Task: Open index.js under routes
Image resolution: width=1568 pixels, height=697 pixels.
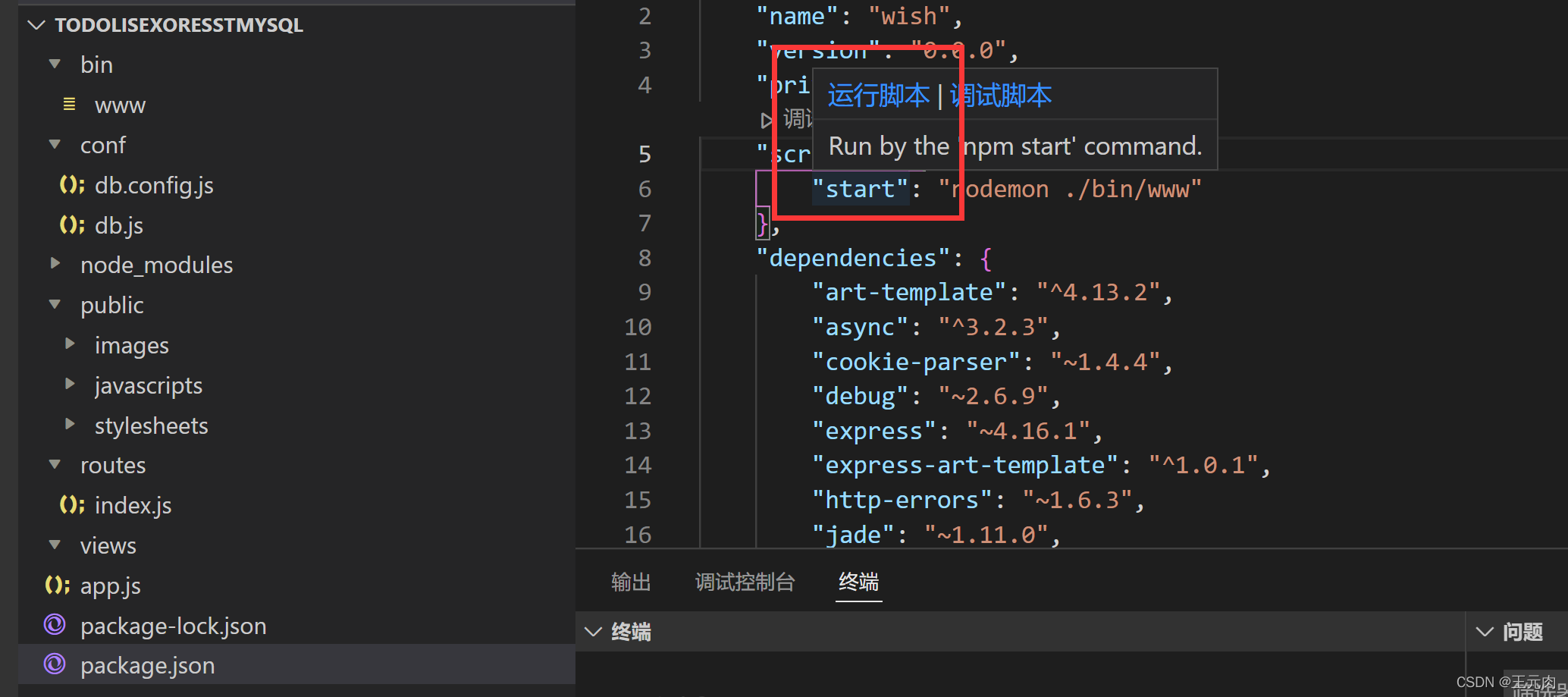Action: [133, 506]
